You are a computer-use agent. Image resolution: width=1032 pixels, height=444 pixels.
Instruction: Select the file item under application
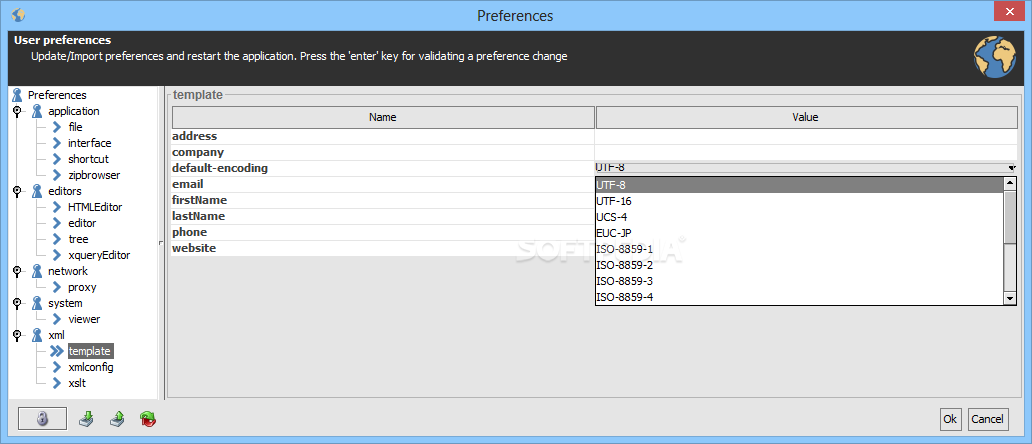tap(75, 127)
